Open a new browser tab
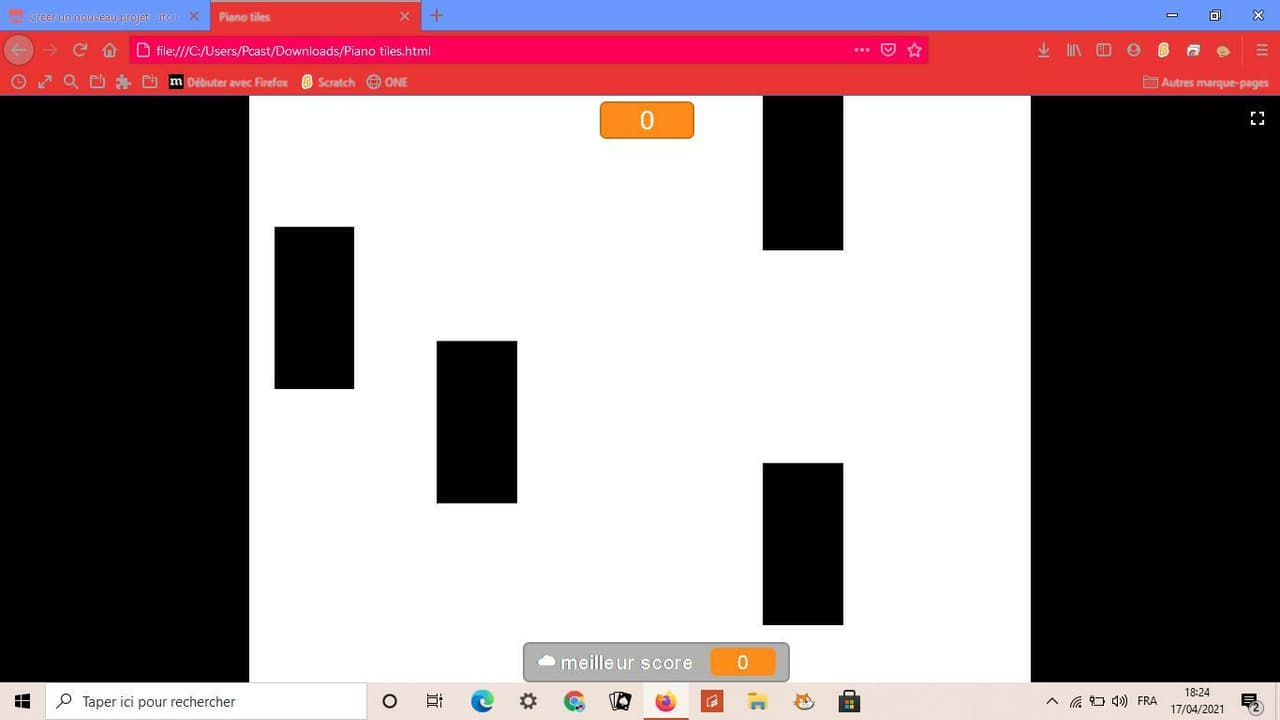This screenshot has height=720, width=1280. coord(436,15)
